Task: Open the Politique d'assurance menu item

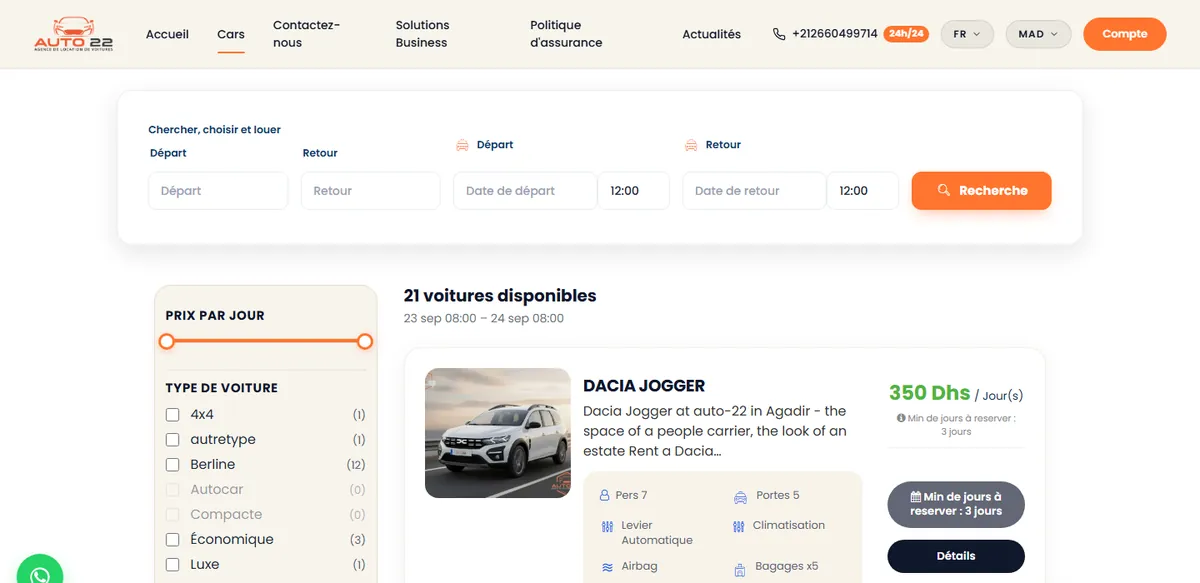Action: click(x=566, y=34)
